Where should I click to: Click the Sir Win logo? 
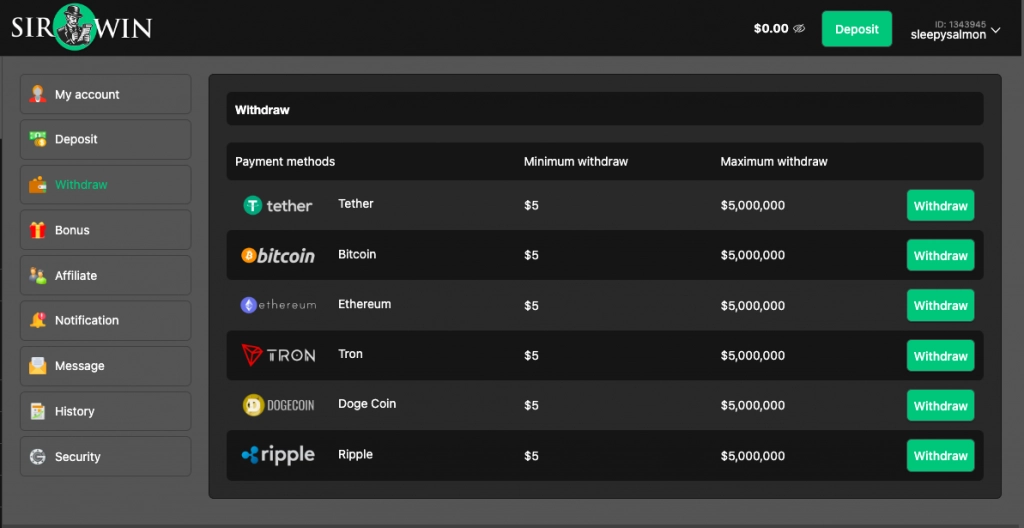81,27
